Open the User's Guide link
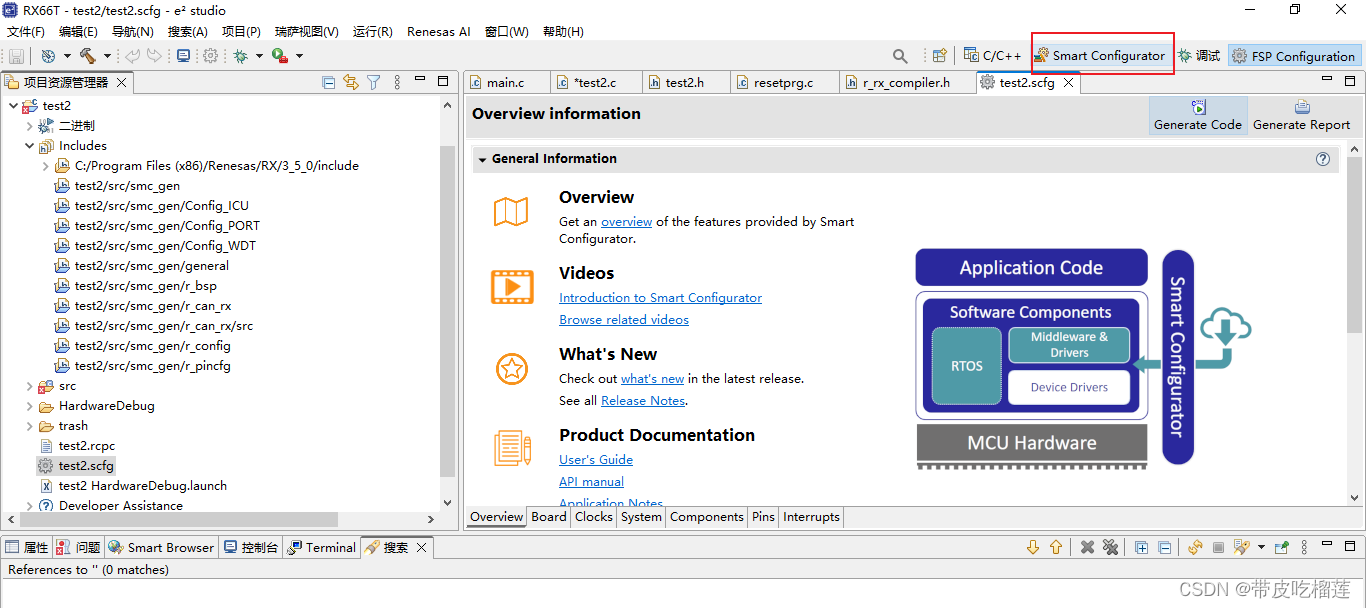This screenshot has height=608, width=1366. pyautogui.click(x=596, y=460)
